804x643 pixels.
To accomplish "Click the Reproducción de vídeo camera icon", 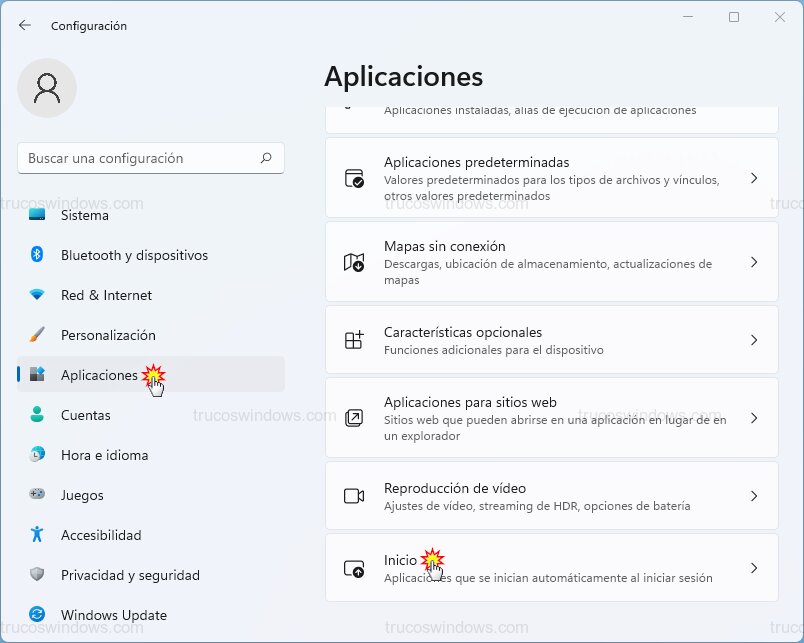I will pos(352,496).
